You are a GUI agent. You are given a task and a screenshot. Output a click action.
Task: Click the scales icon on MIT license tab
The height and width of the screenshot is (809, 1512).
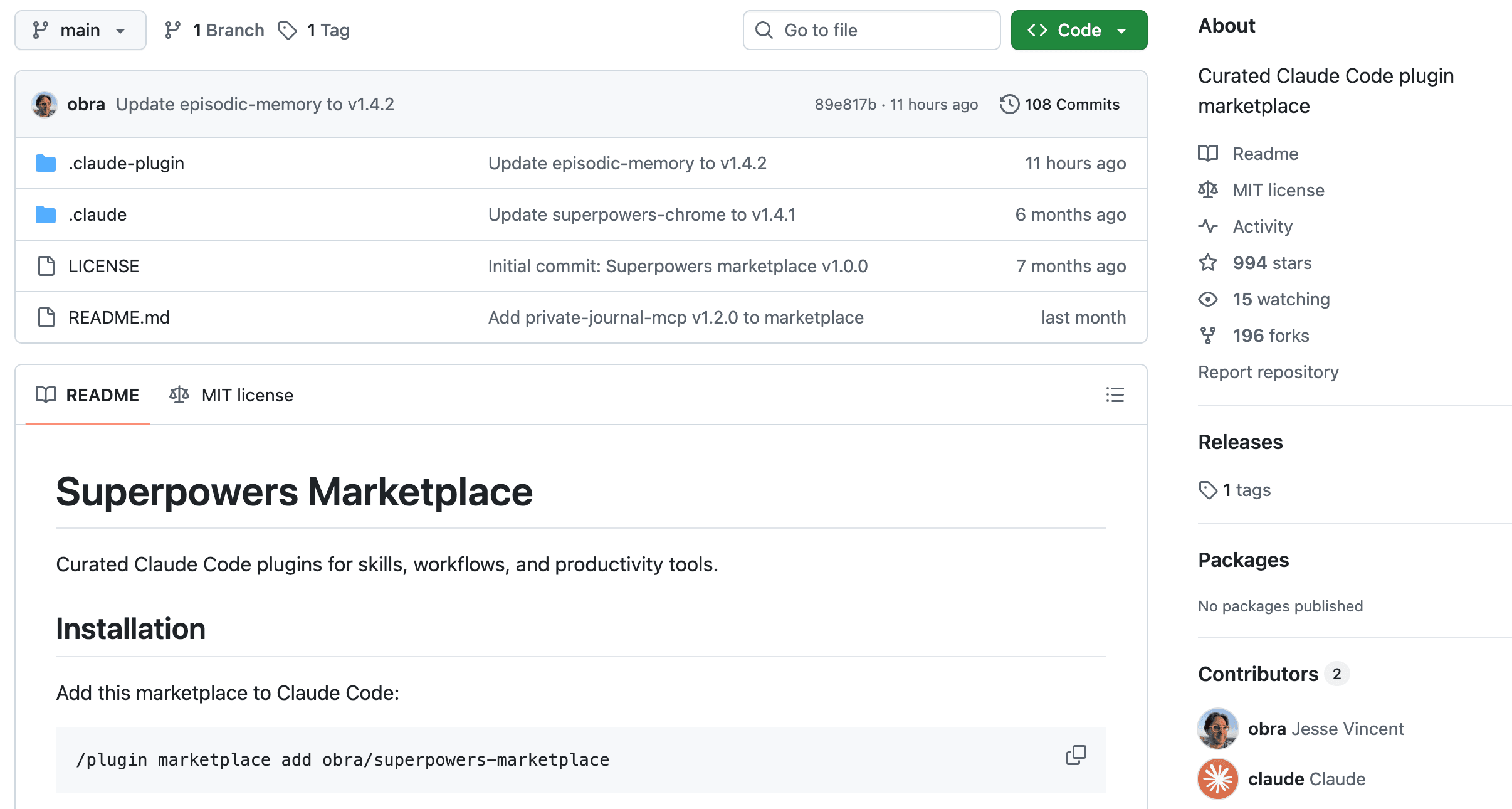click(179, 395)
